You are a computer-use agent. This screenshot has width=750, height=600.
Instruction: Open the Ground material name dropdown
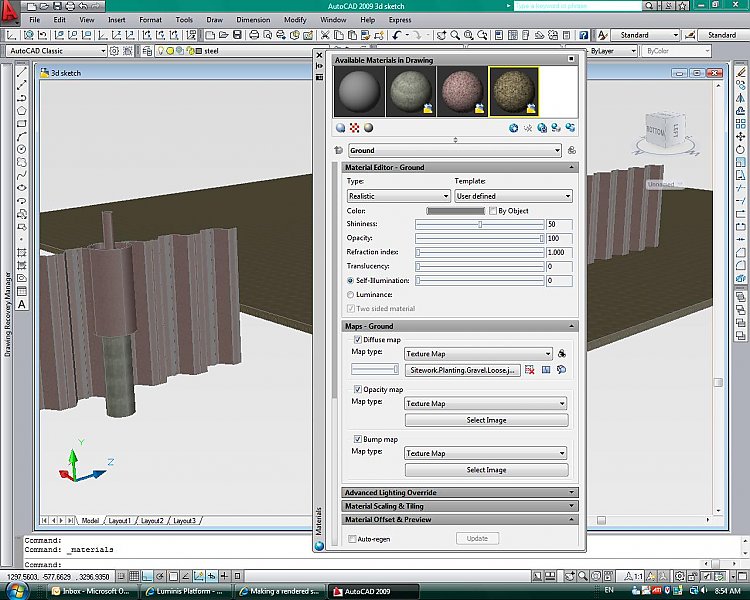[x=455, y=151]
